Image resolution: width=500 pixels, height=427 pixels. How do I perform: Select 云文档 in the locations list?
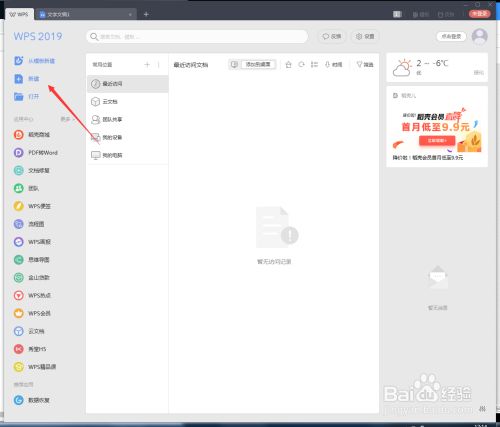point(127,101)
